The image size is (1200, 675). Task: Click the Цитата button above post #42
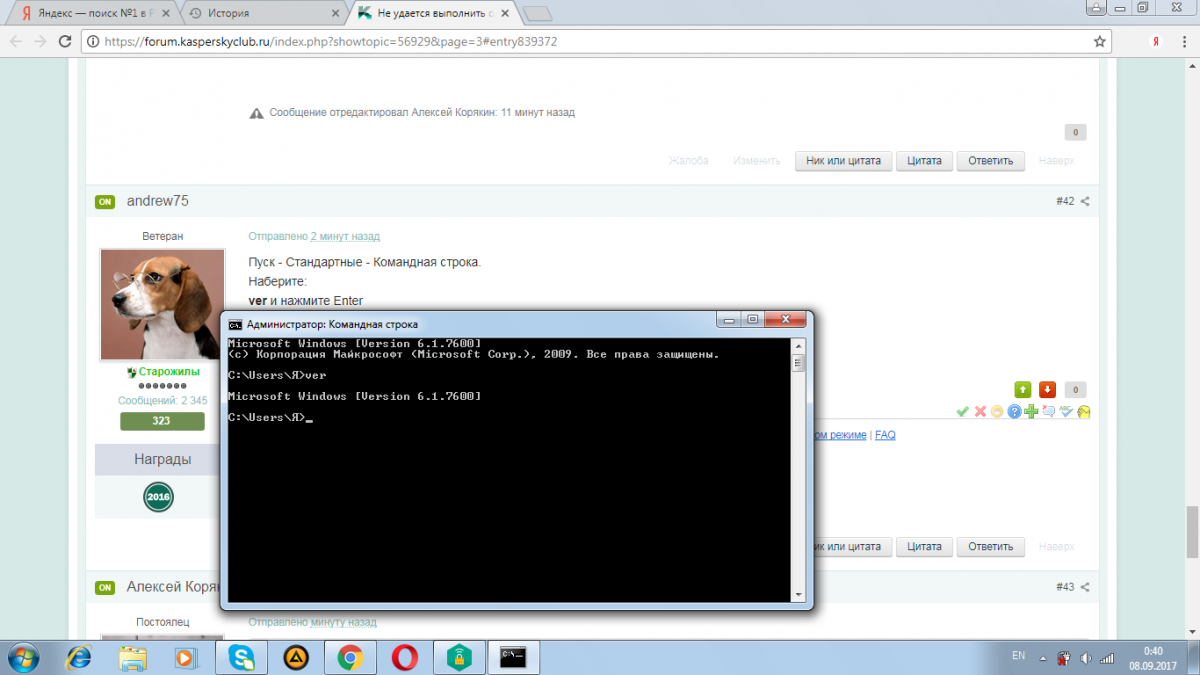(924, 160)
